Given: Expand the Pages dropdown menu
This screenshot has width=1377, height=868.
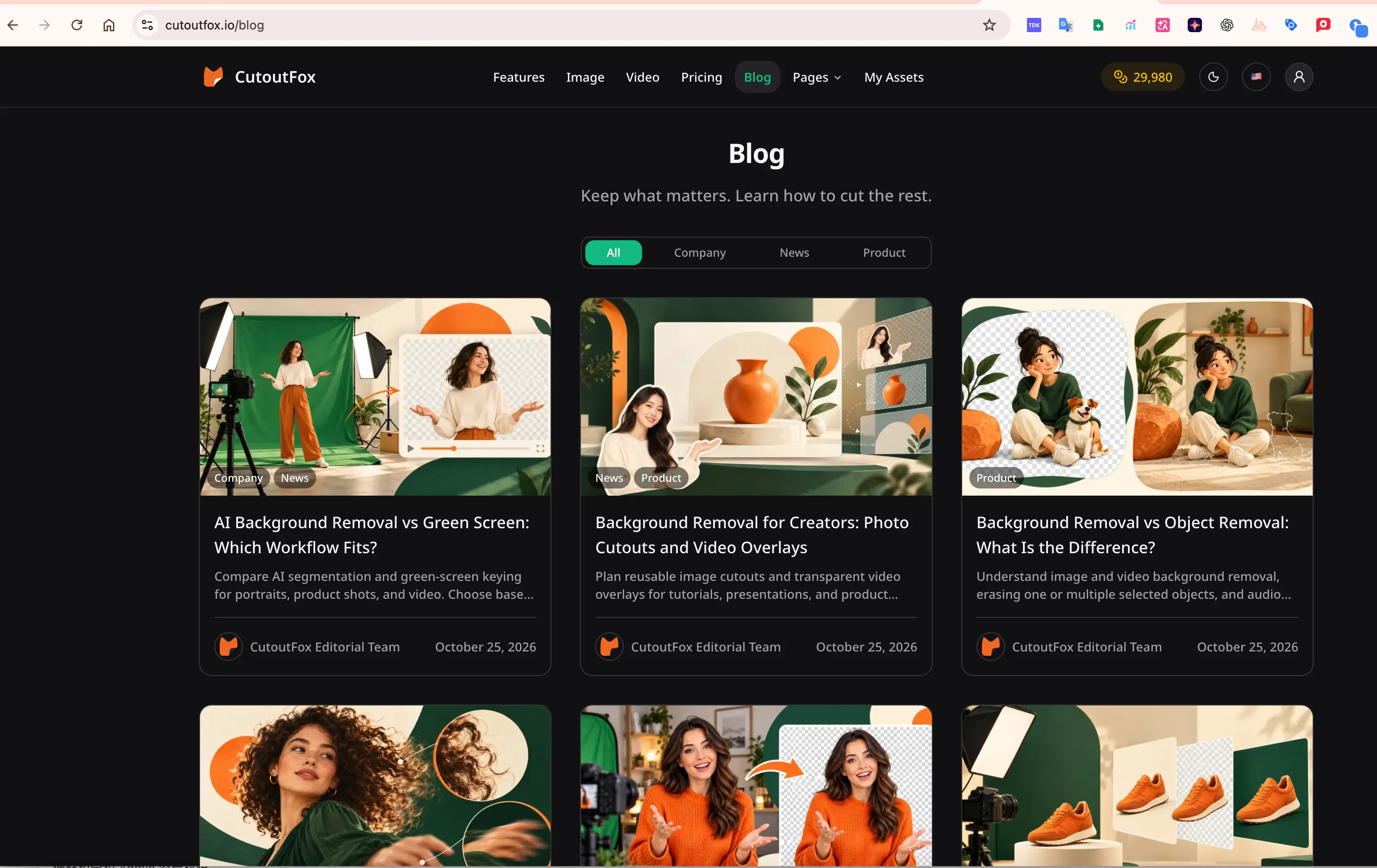Looking at the screenshot, I should (x=817, y=77).
